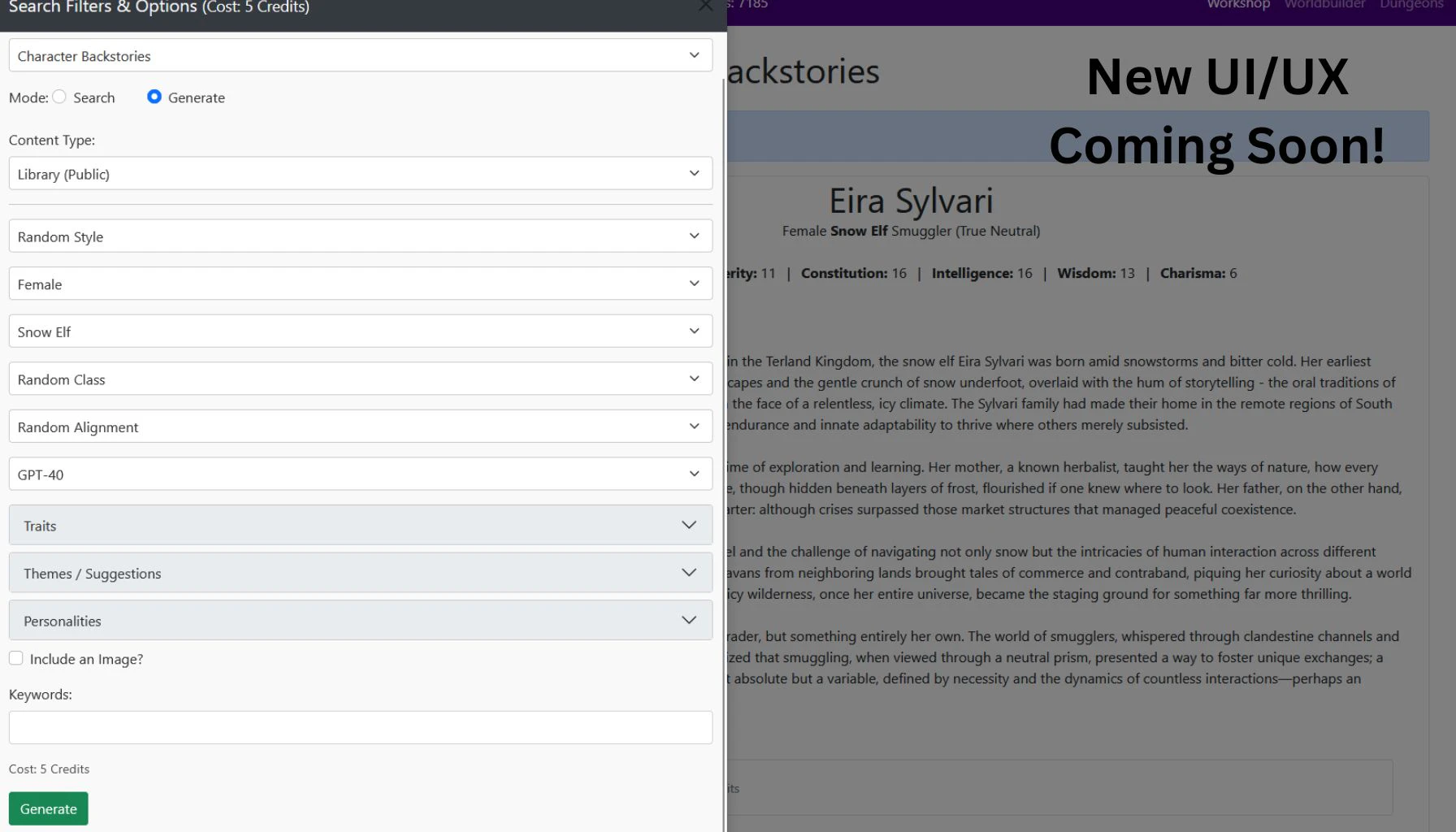Viewport: 1456px width, 832px height.
Task: Select the Generate mode radio button
Action: 154,97
